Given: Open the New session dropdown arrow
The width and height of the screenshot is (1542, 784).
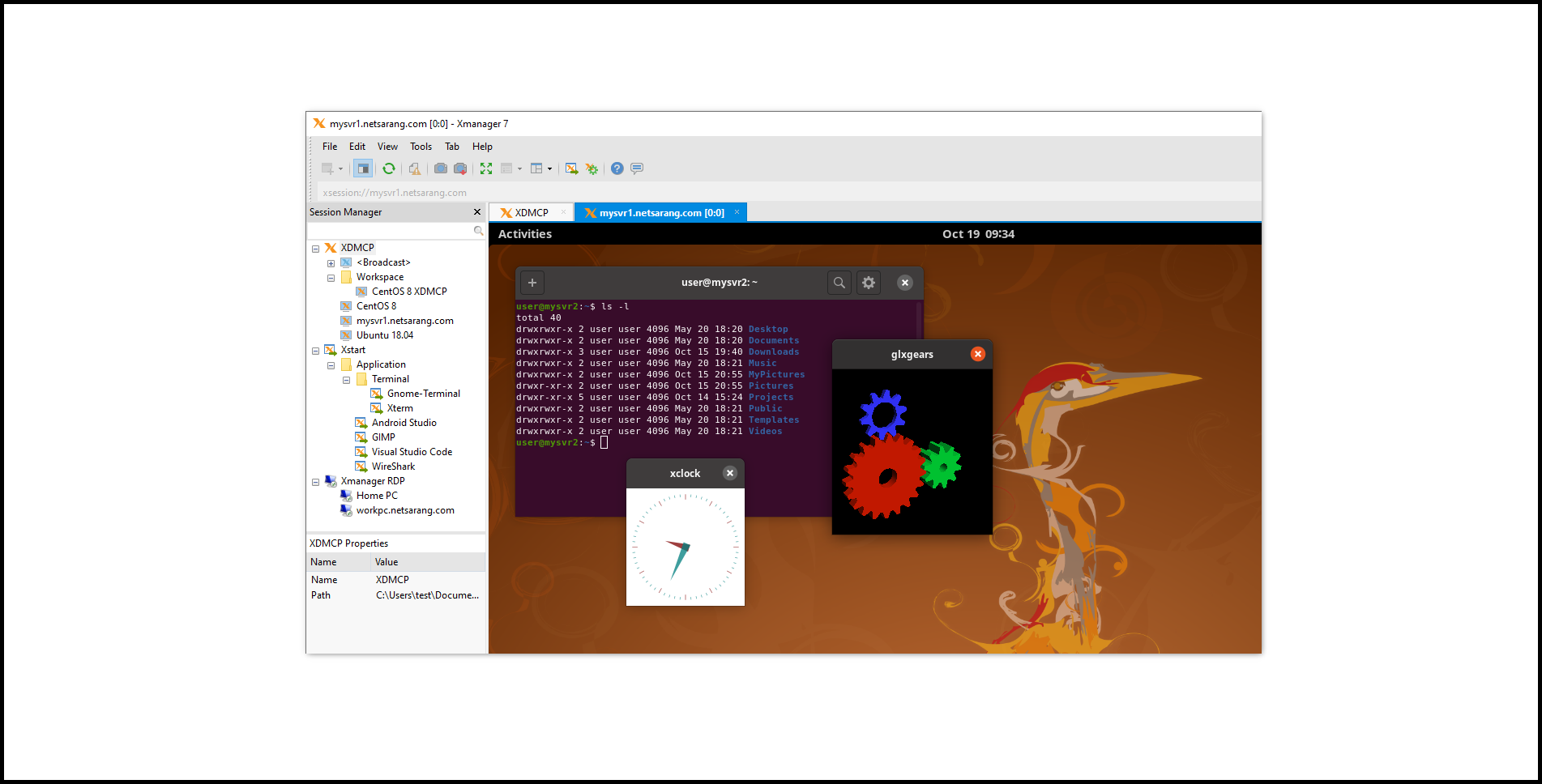Looking at the screenshot, I should [x=340, y=169].
